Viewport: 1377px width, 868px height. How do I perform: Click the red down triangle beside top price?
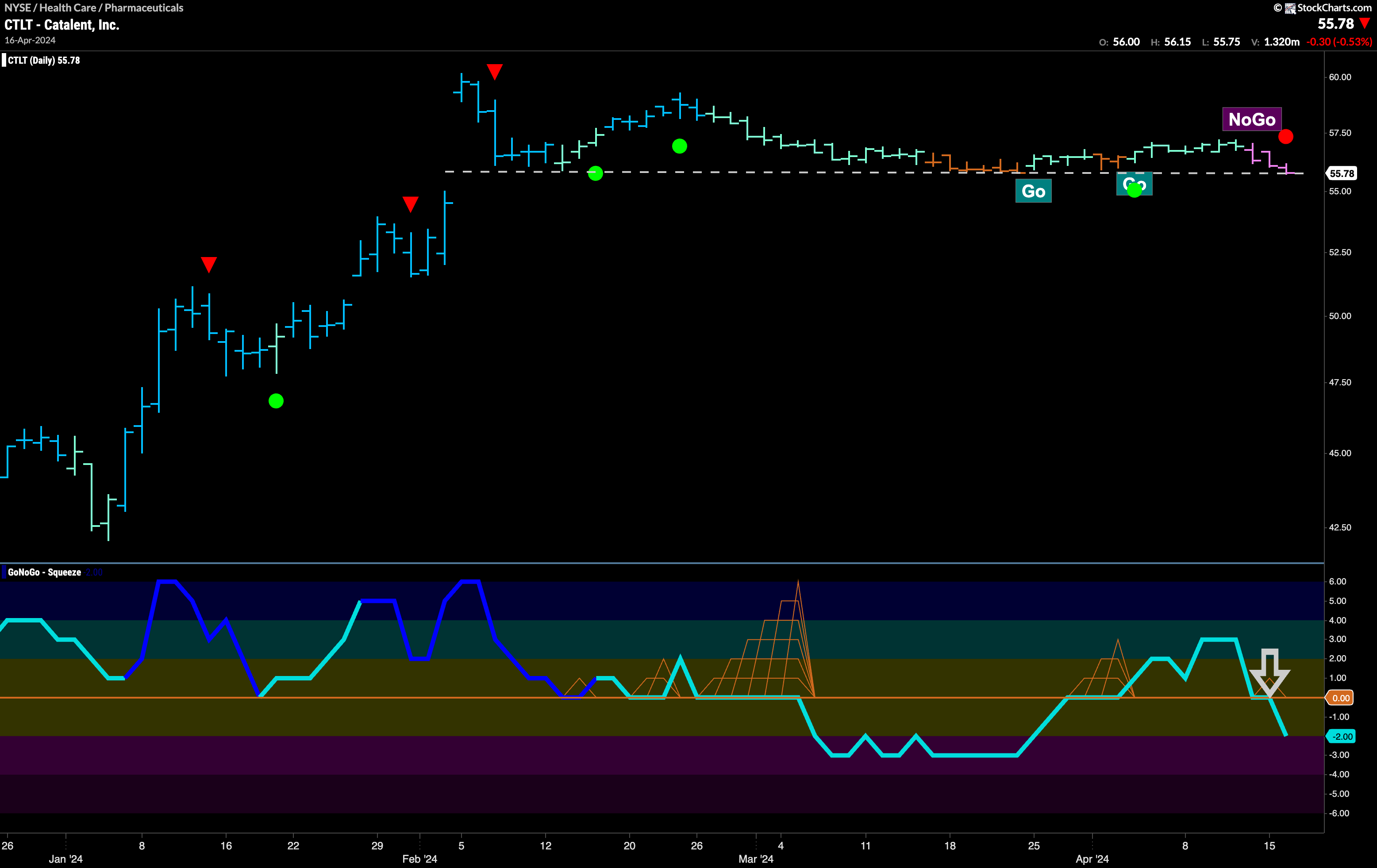tap(1365, 23)
